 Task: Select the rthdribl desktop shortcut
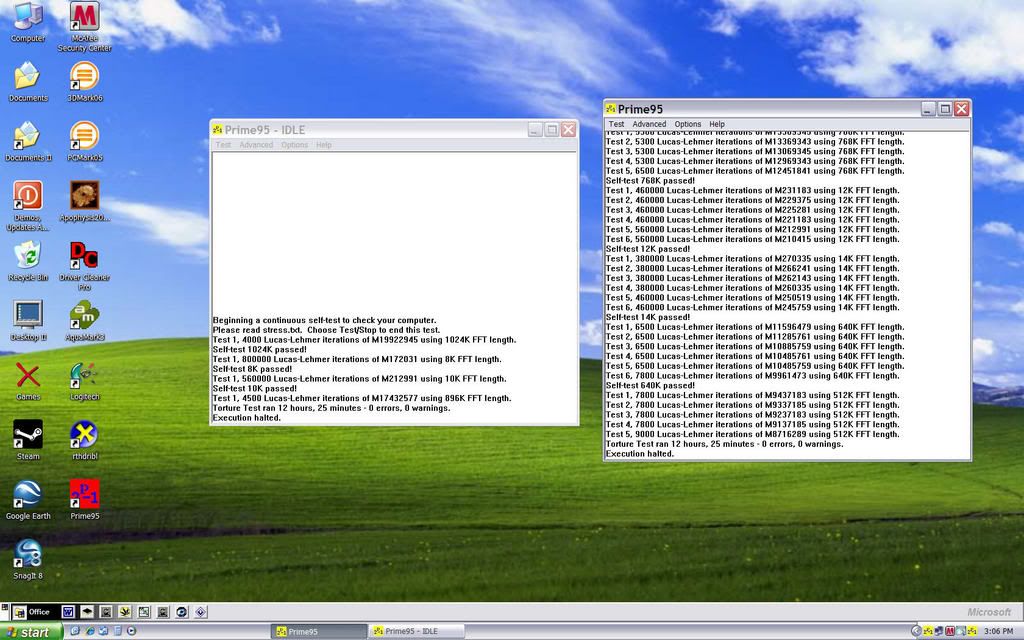84,440
